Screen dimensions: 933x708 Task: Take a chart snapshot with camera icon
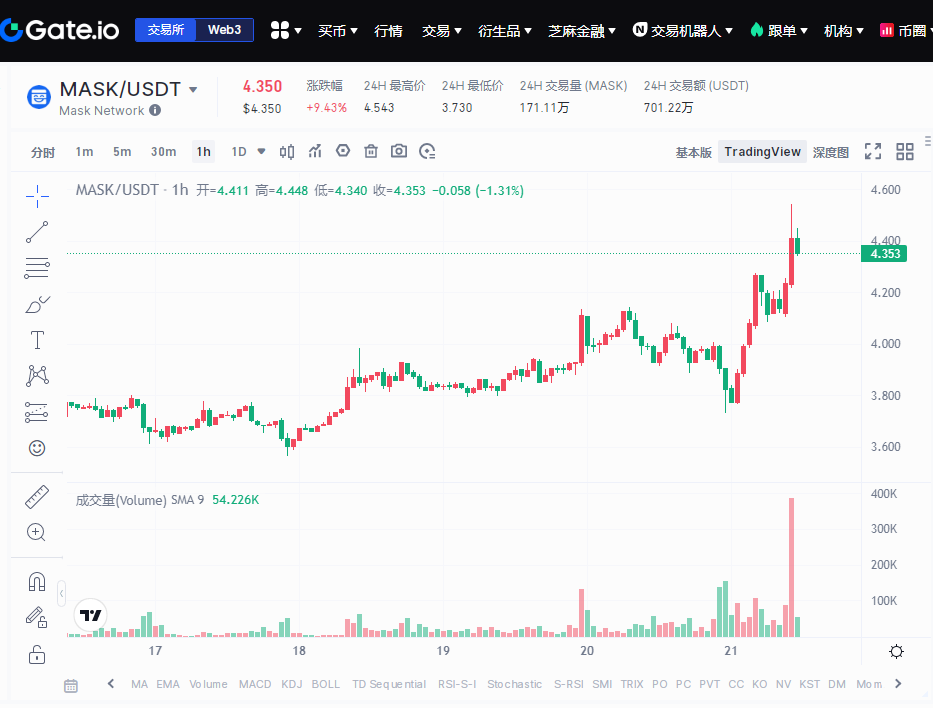coord(399,151)
